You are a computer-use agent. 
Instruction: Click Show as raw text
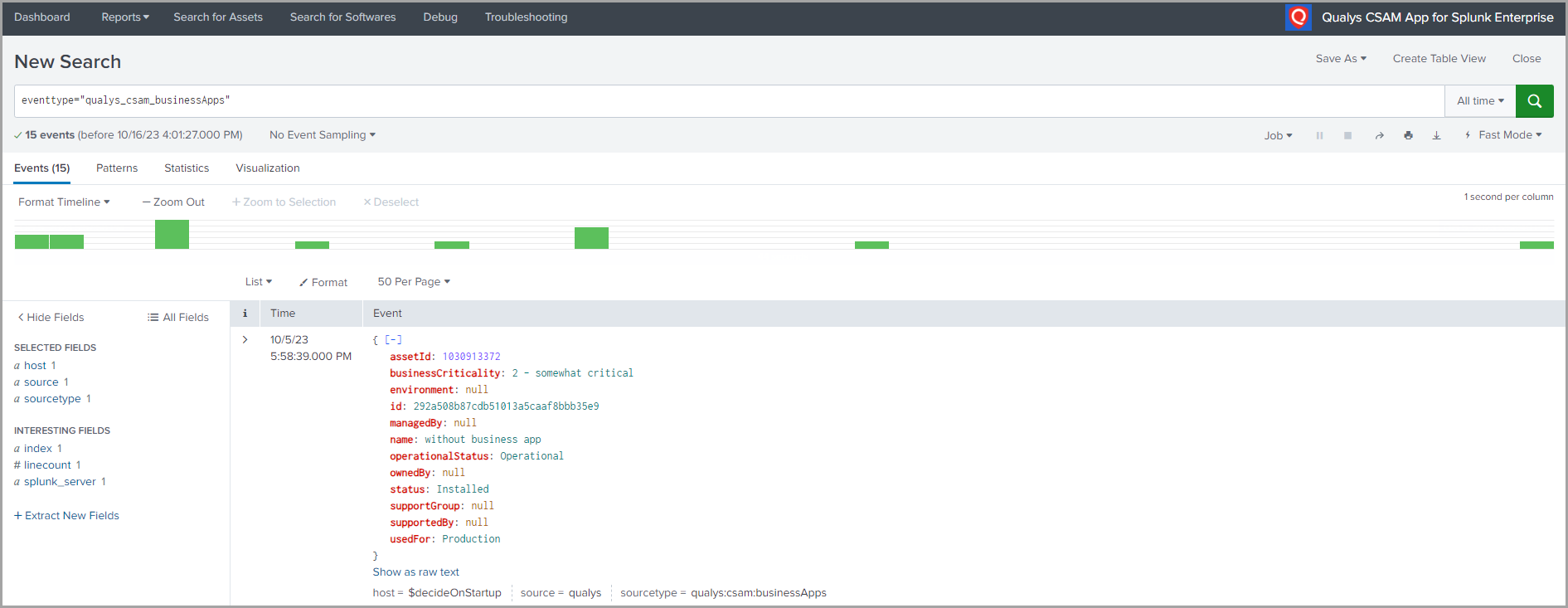(x=415, y=572)
